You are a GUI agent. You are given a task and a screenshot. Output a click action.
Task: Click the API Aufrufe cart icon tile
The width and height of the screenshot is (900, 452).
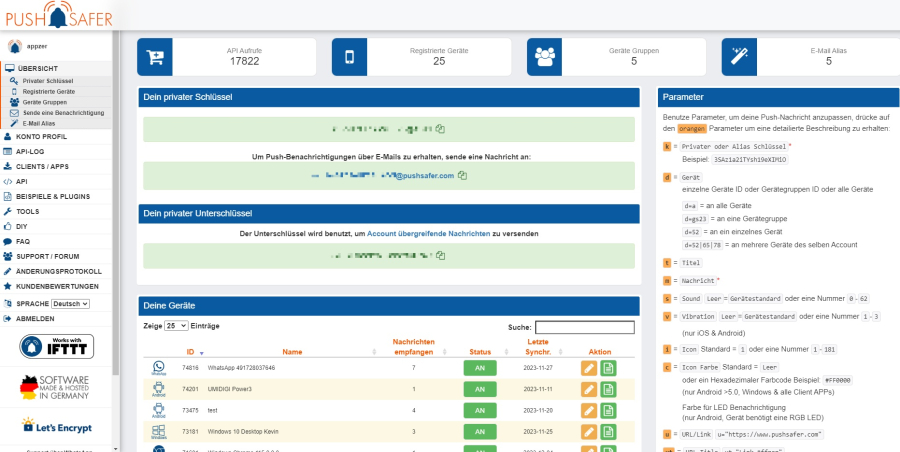point(155,56)
